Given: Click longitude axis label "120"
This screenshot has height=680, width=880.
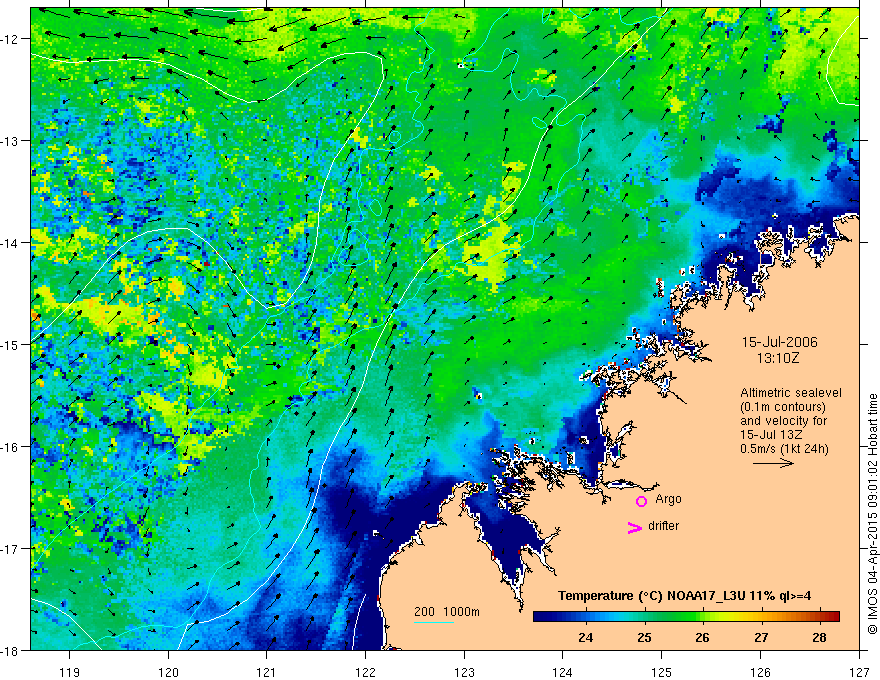Looking at the screenshot, I should coord(168,672).
